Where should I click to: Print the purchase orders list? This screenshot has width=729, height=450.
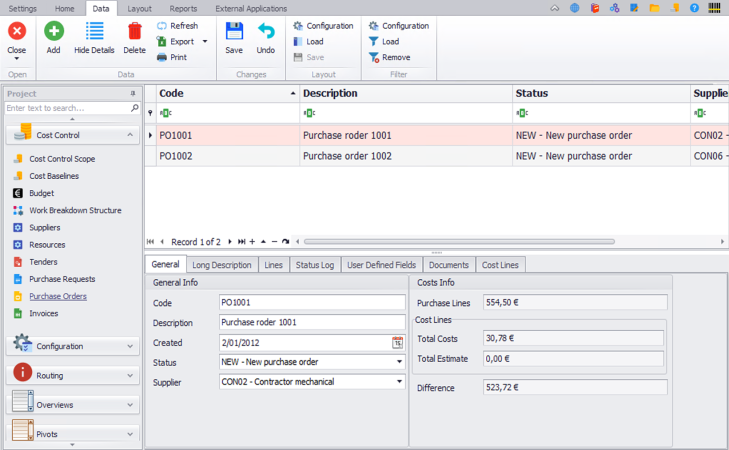pyautogui.click(x=172, y=58)
